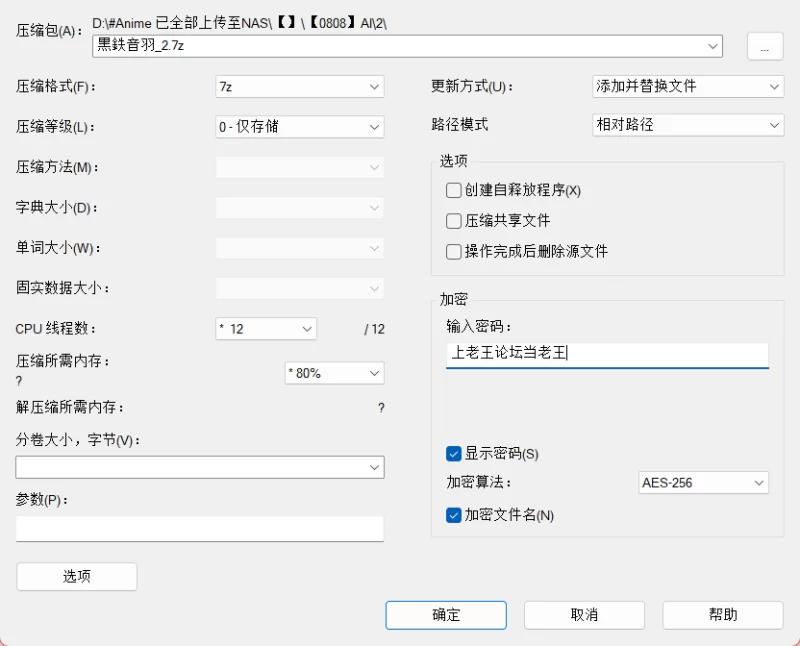Click the 取消 button
The height and width of the screenshot is (646, 800).
pos(584,615)
